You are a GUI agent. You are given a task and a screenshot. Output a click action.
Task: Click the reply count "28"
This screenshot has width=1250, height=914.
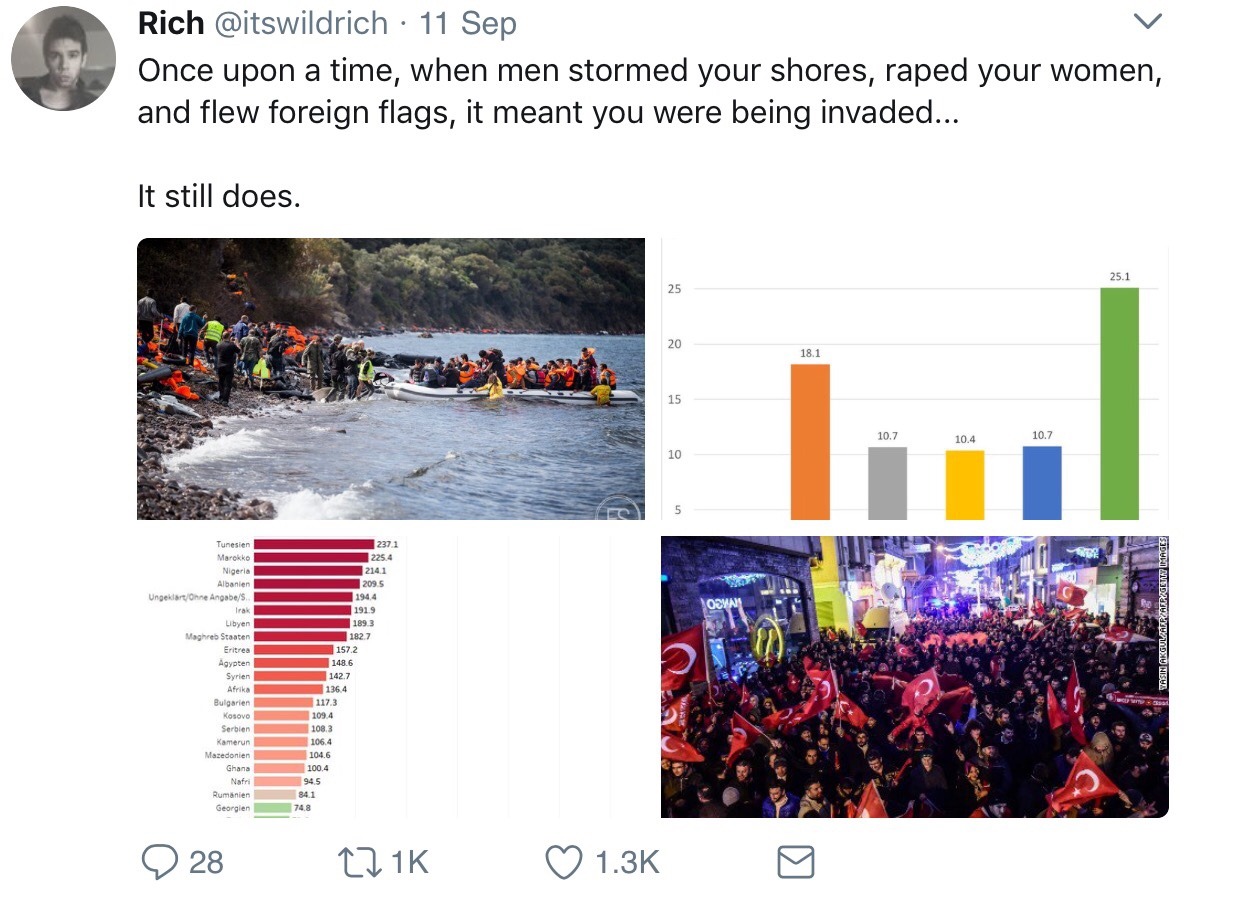click(x=206, y=862)
